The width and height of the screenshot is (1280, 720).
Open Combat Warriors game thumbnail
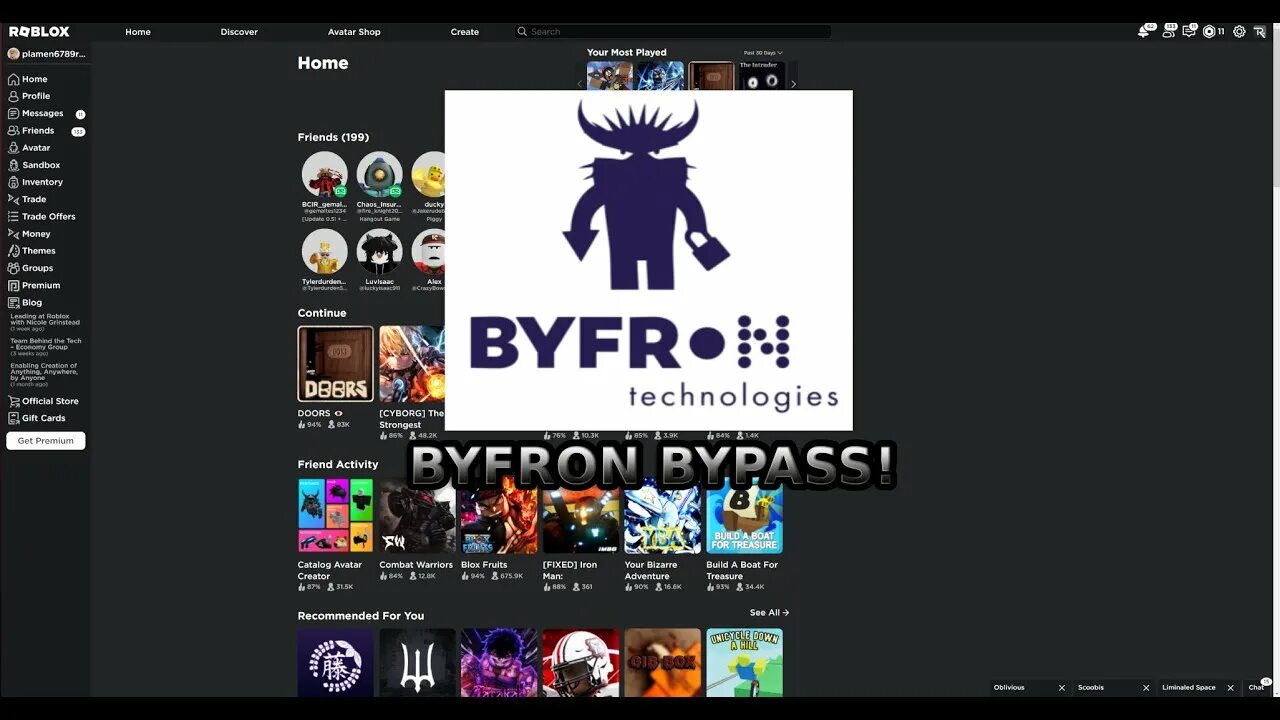coord(417,515)
